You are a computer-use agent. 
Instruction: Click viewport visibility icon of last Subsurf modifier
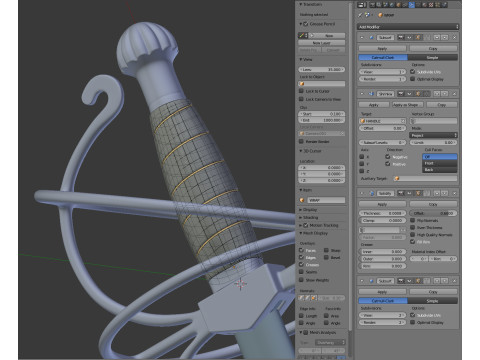(409, 281)
